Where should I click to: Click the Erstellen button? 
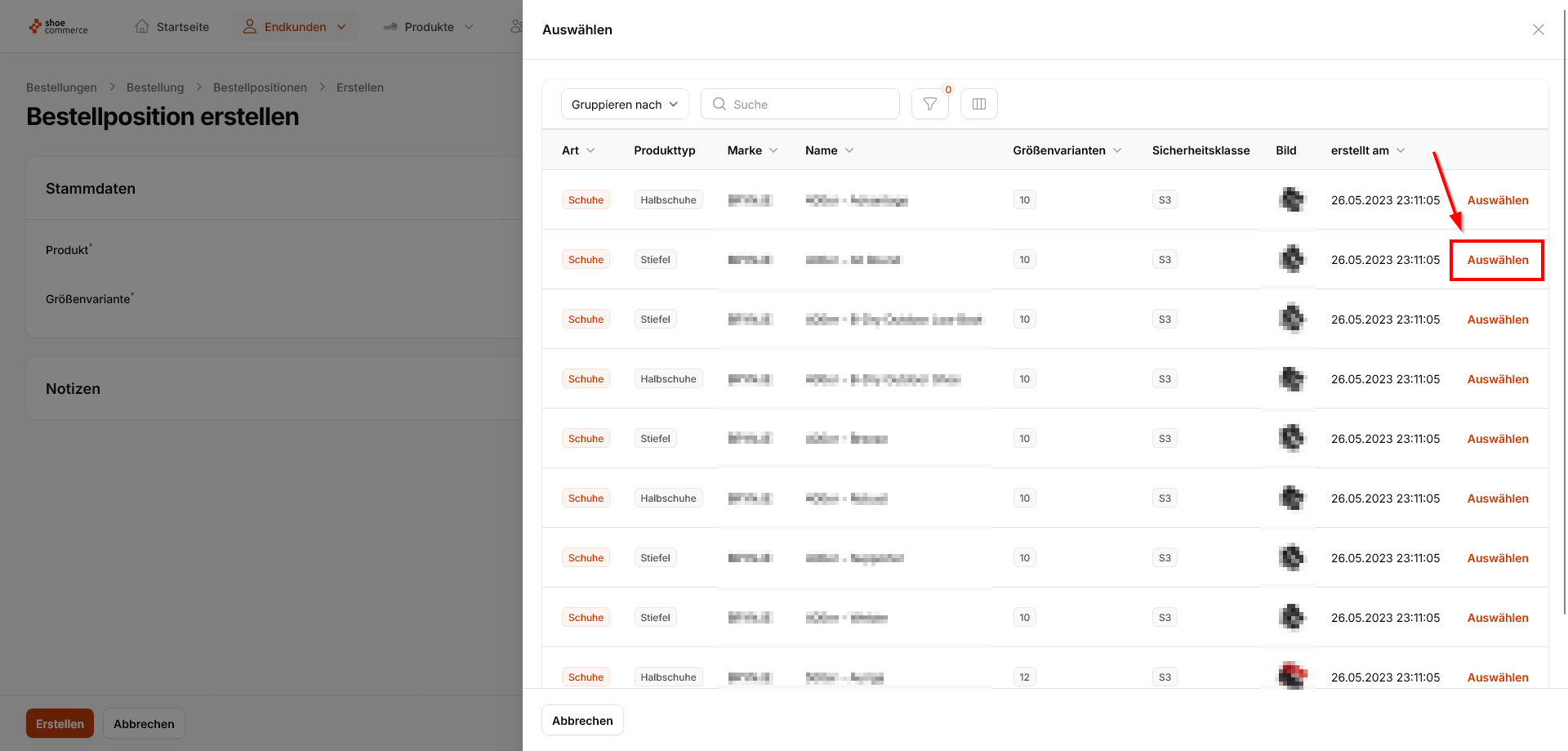point(60,724)
